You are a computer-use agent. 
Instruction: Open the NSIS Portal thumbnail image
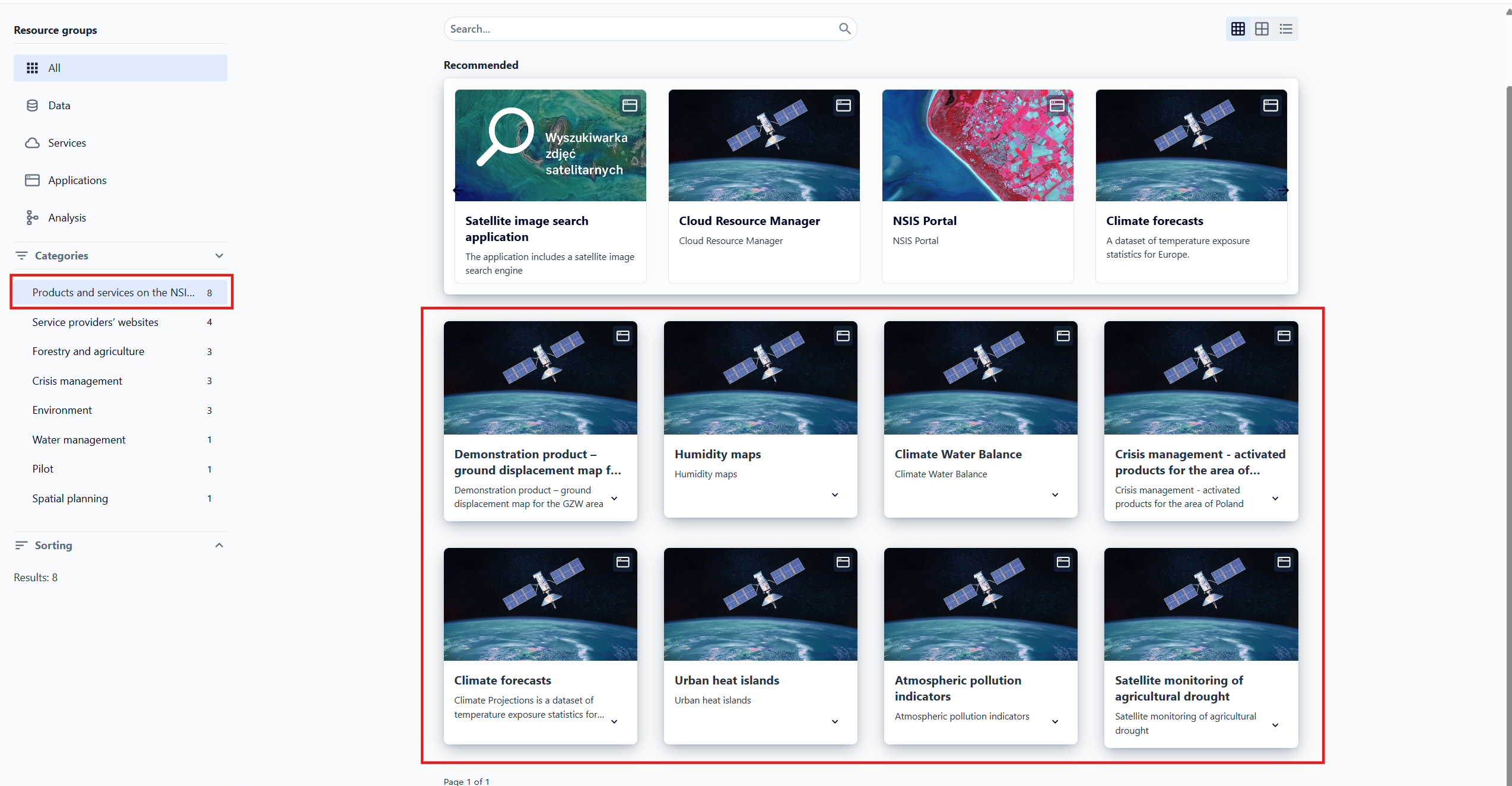pos(977,145)
